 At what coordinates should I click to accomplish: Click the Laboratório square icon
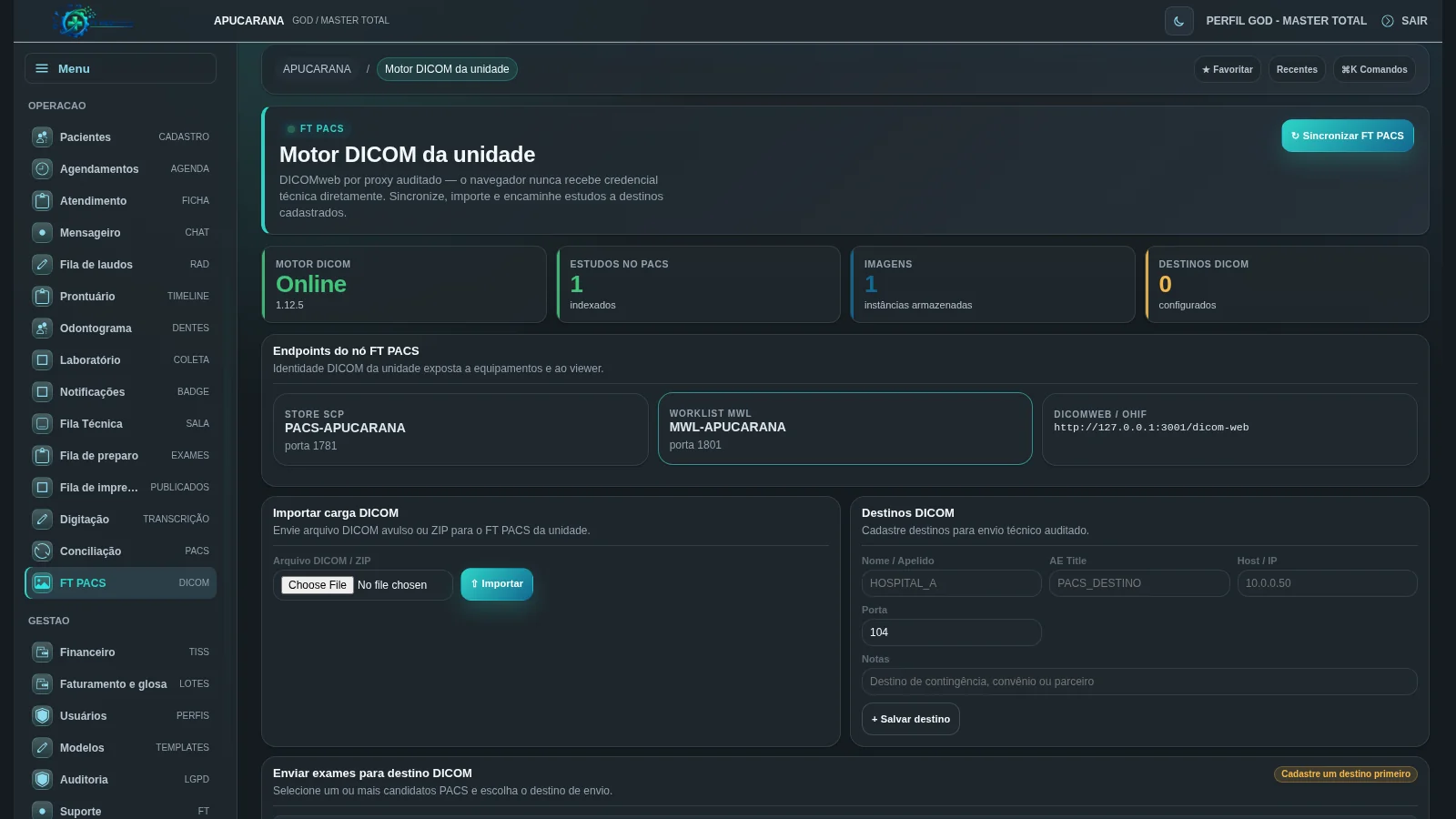(x=42, y=359)
